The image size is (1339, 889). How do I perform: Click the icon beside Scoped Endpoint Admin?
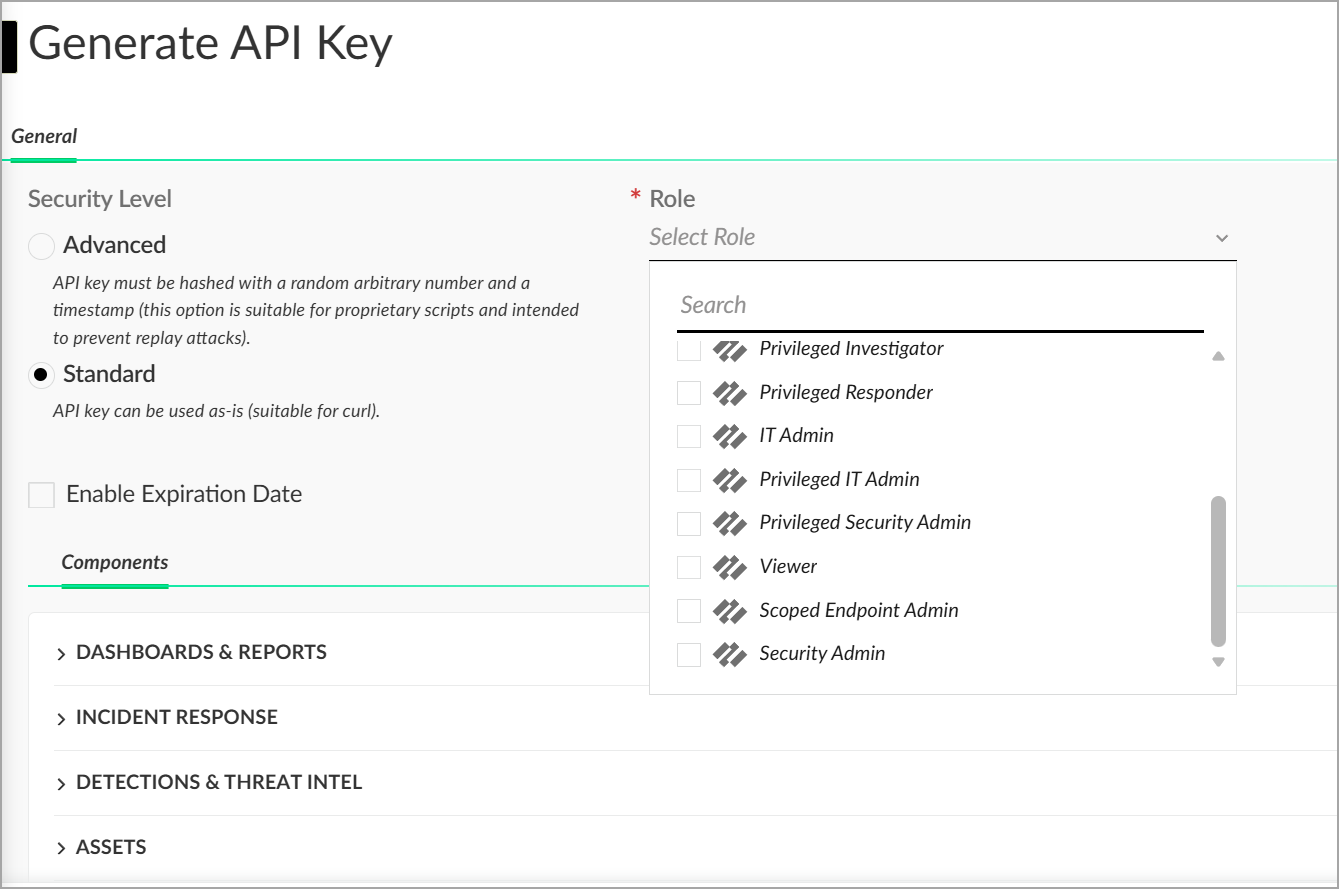tap(730, 611)
